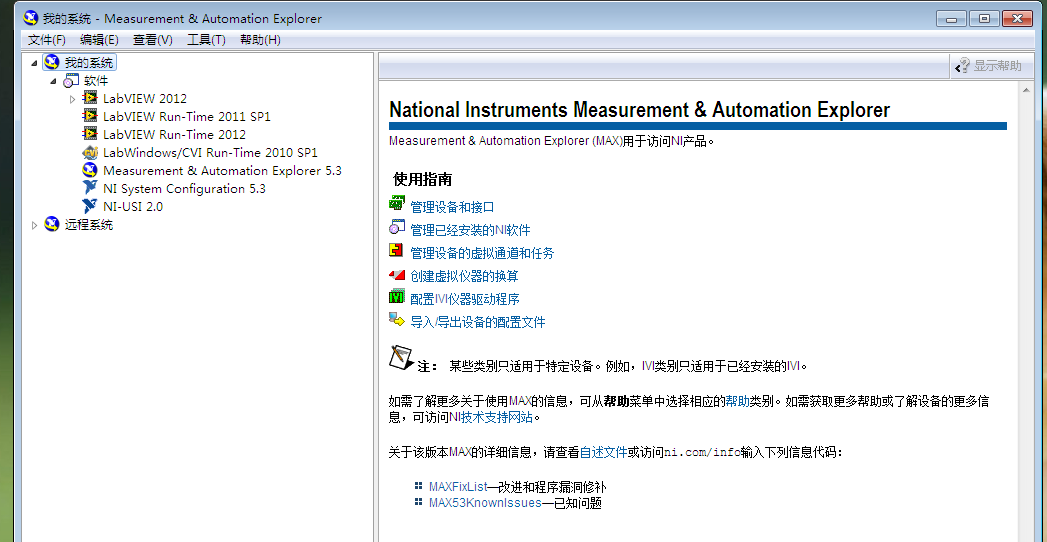Collapse the 软件 tree node
Image resolution: width=1047 pixels, height=542 pixels.
click(x=53, y=81)
